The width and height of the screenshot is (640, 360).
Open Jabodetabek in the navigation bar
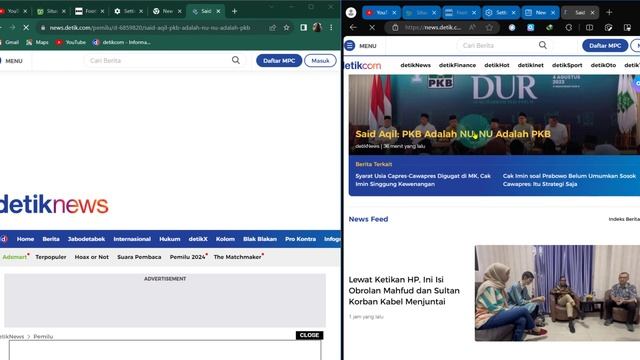click(87, 239)
